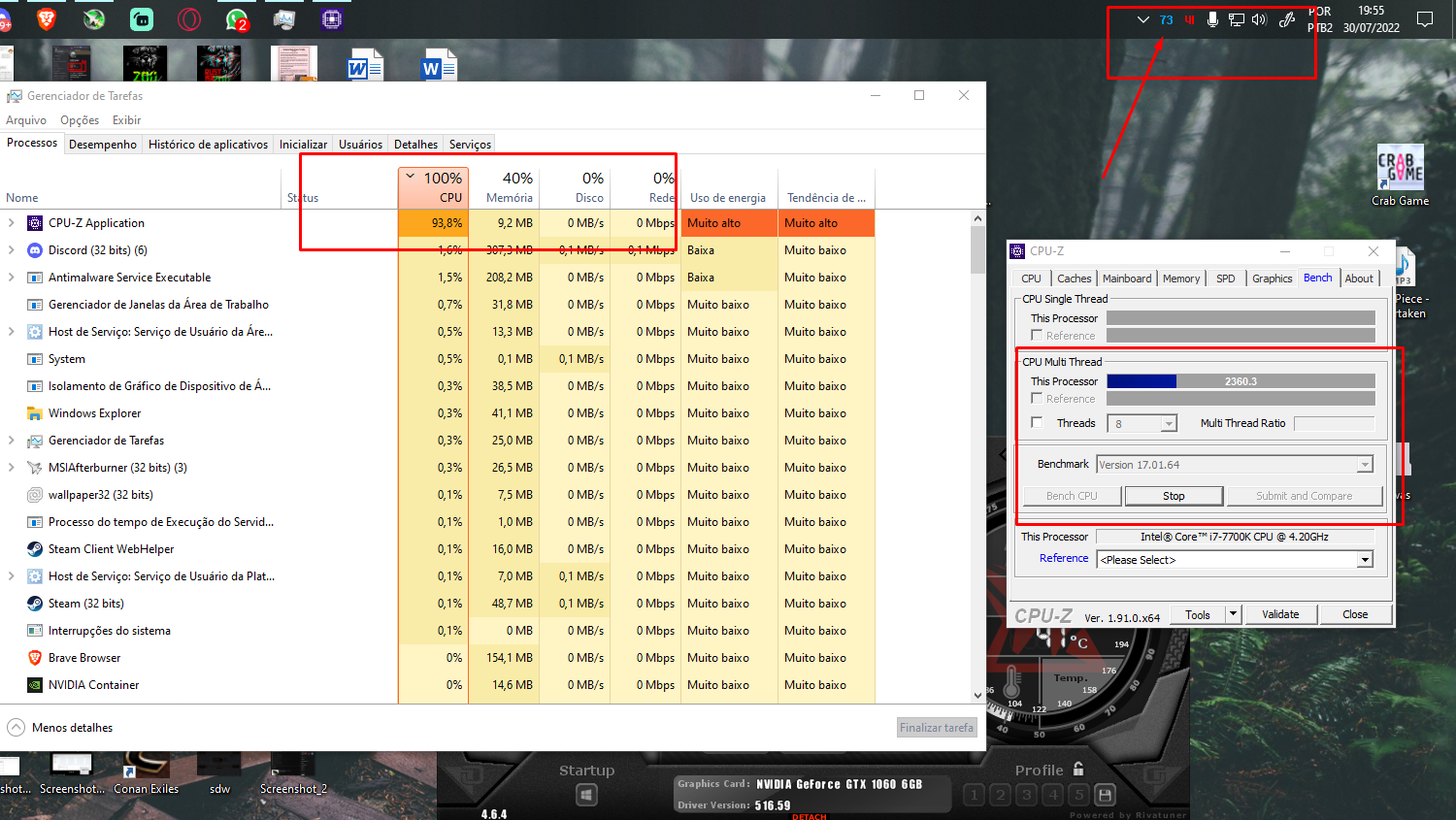
Task: Click the microphone tray icon
Action: click(x=1212, y=19)
